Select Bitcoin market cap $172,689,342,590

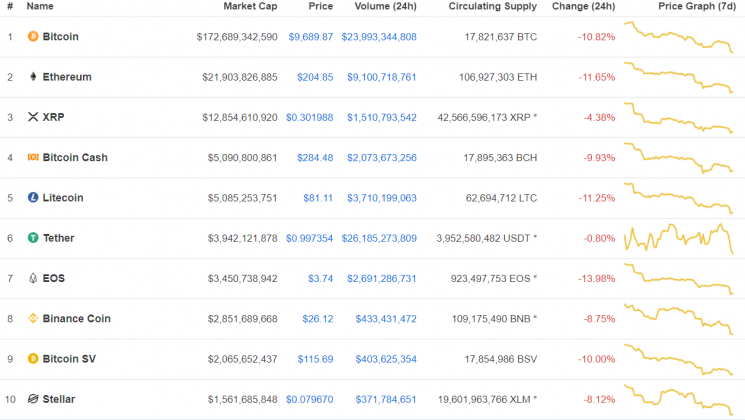pyautogui.click(x=237, y=37)
